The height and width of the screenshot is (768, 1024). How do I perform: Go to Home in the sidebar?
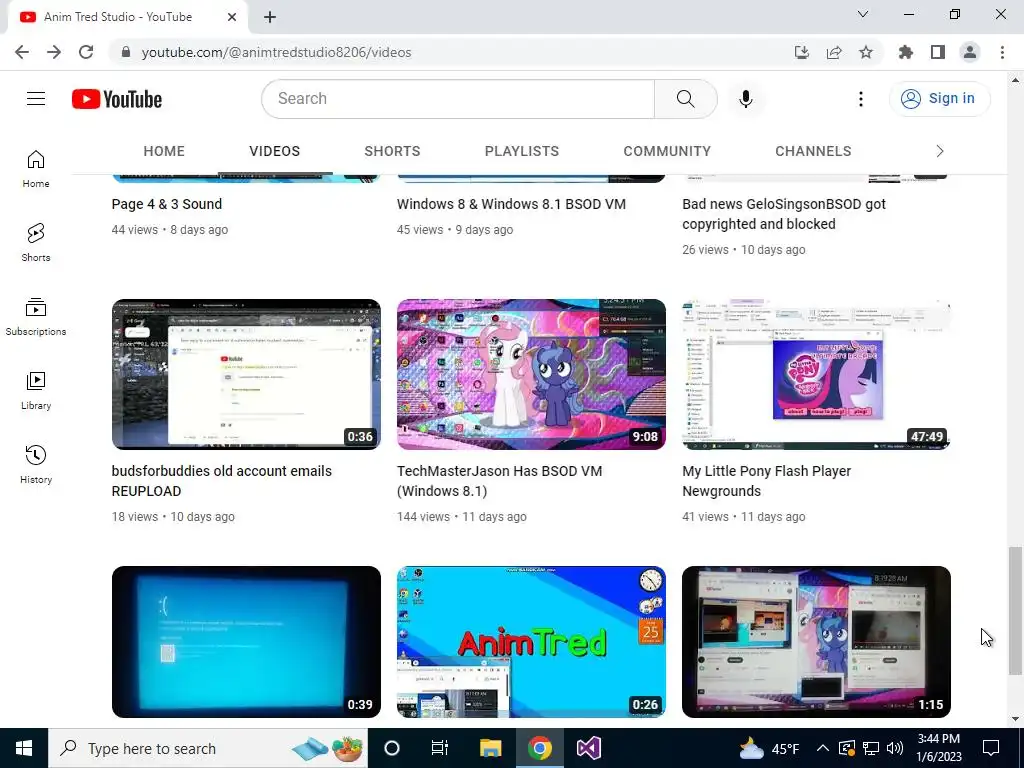[36, 169]
